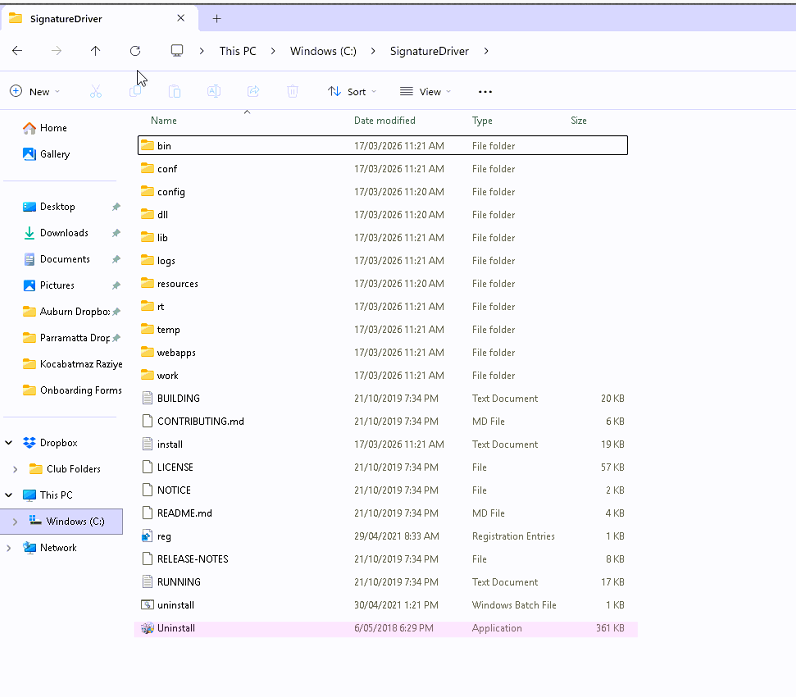Open the View dropdown menu

425,92
